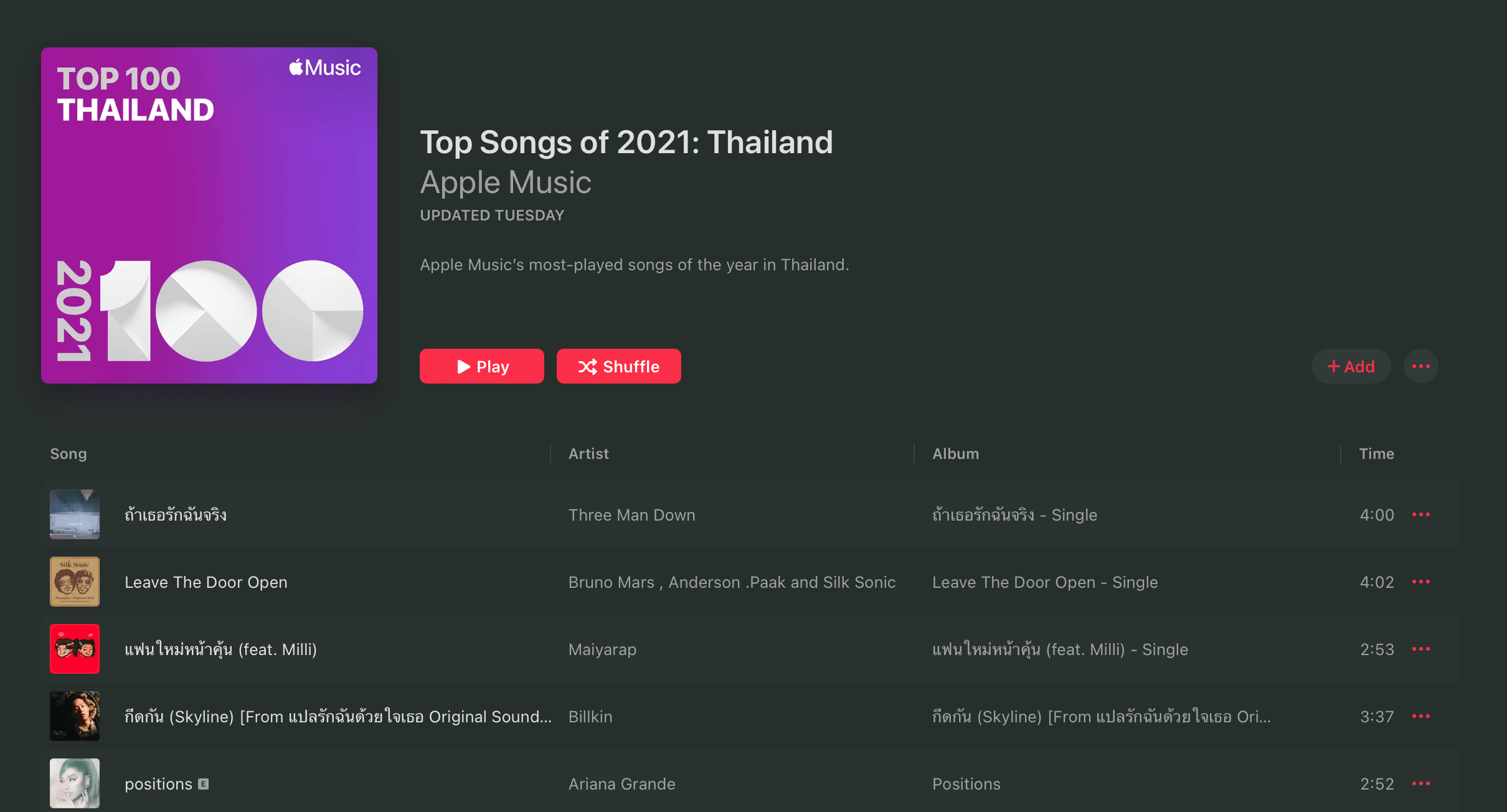This screenshot has width=1507, height=812.
Task: Click Ariana Grande positions artwork
Action: [75, 783]
